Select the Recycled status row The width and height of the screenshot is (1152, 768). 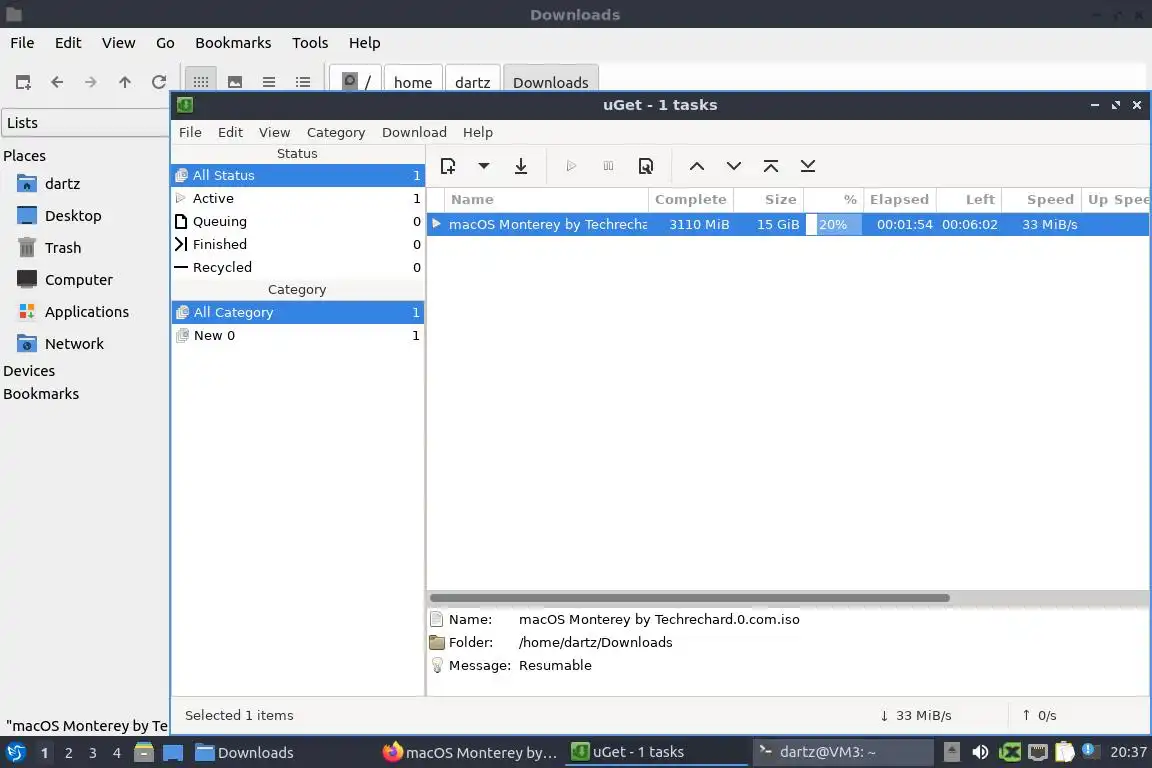pyautogui.click(x=298, y=267)
